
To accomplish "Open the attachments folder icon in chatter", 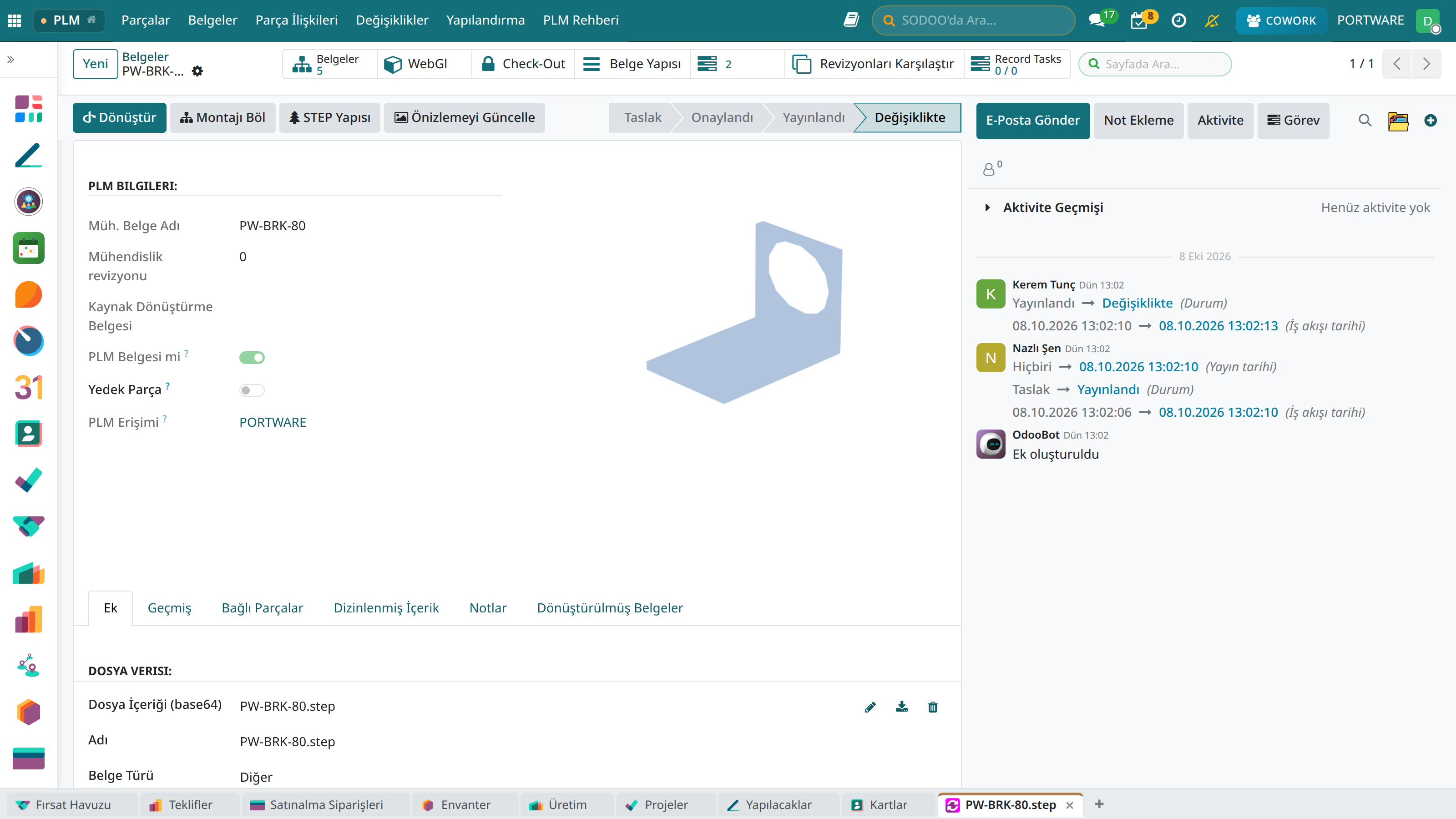I will (x=1398, y=121).
